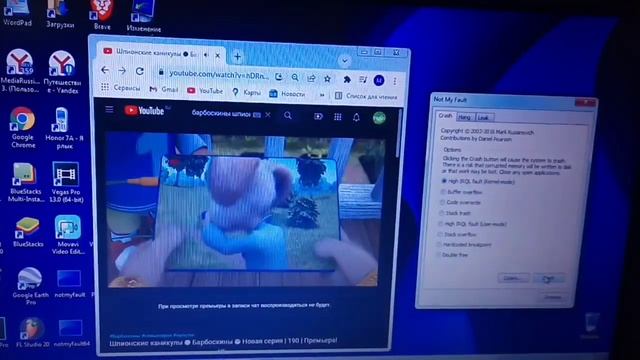
Task: Go back in Chrome
Action: tap(105, 70)
